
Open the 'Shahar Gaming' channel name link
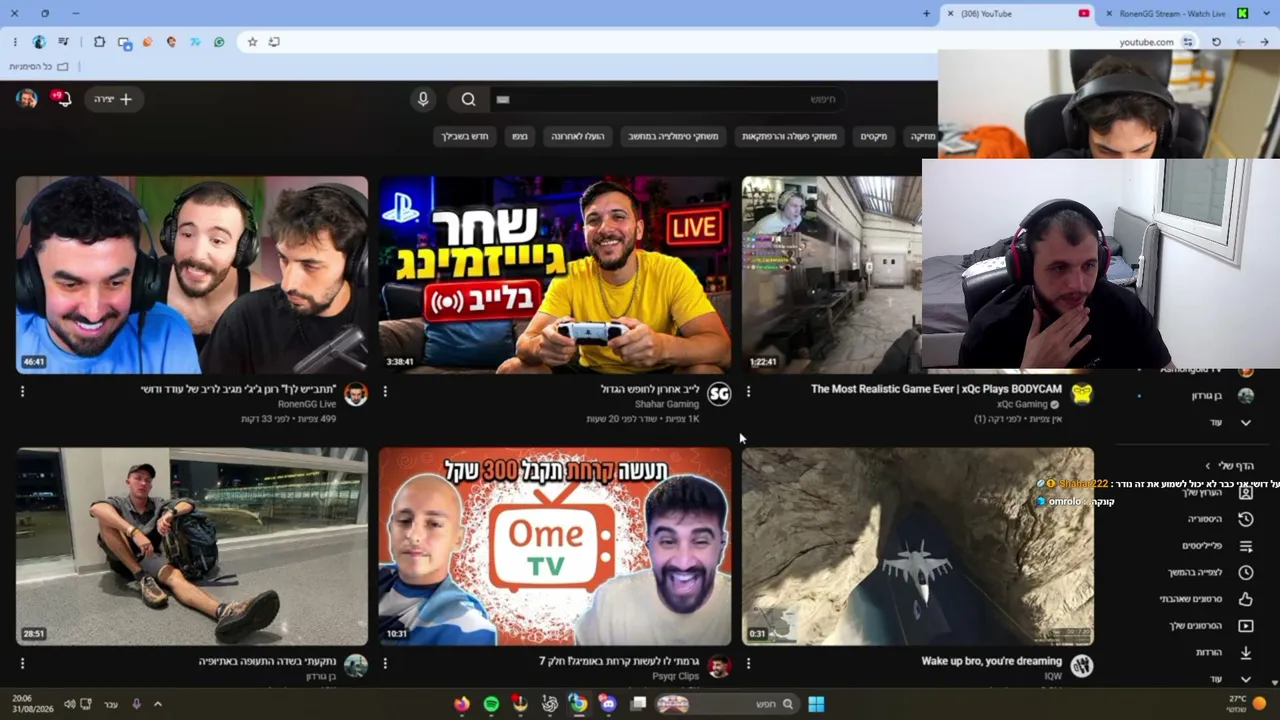[x=667, y=404]
